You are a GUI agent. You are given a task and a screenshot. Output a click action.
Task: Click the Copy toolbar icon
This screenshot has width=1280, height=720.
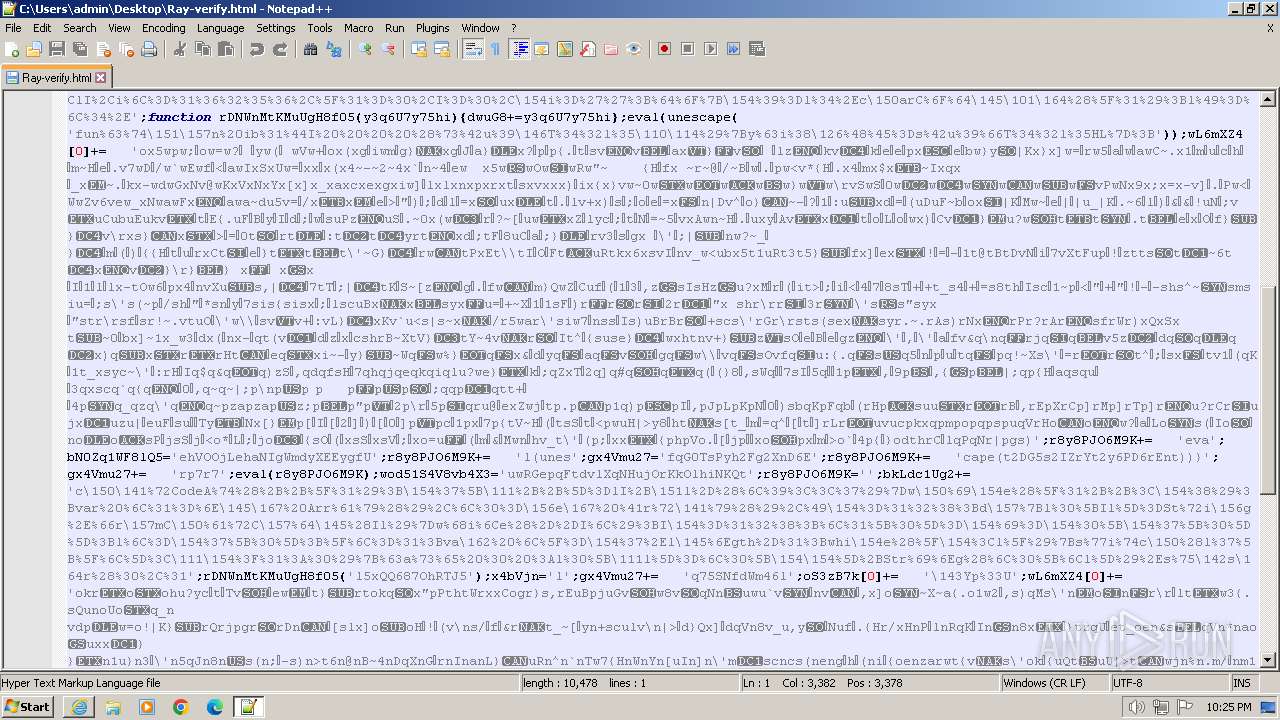point(202,49)
